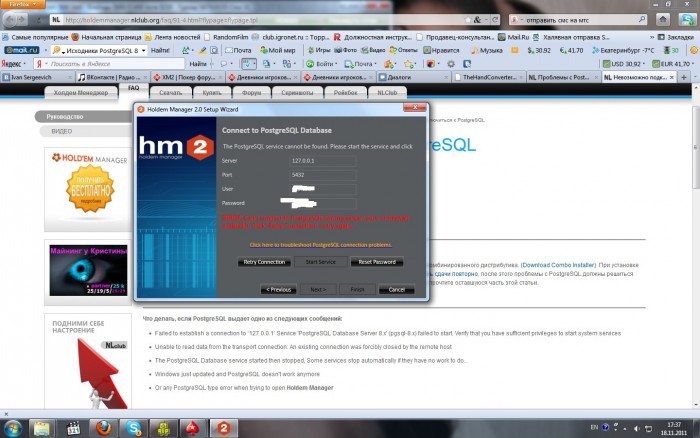This screenshot has width=700, height=438.
Task: Open Мой мир on Mail.ru toolbar
Action: coord(278,50)
